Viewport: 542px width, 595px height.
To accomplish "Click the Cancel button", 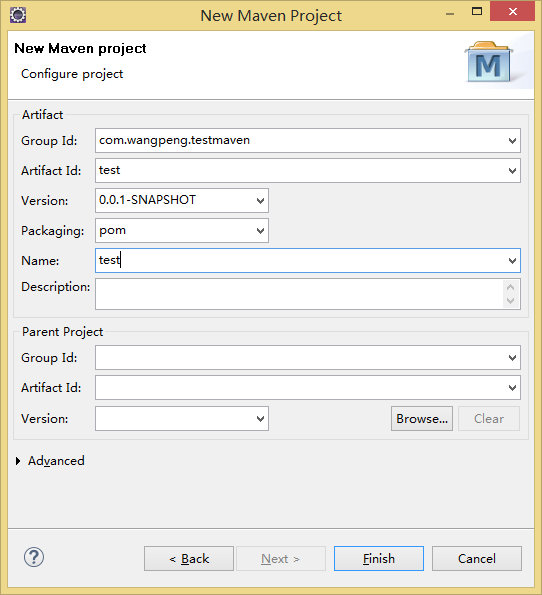I will point(477,559).
